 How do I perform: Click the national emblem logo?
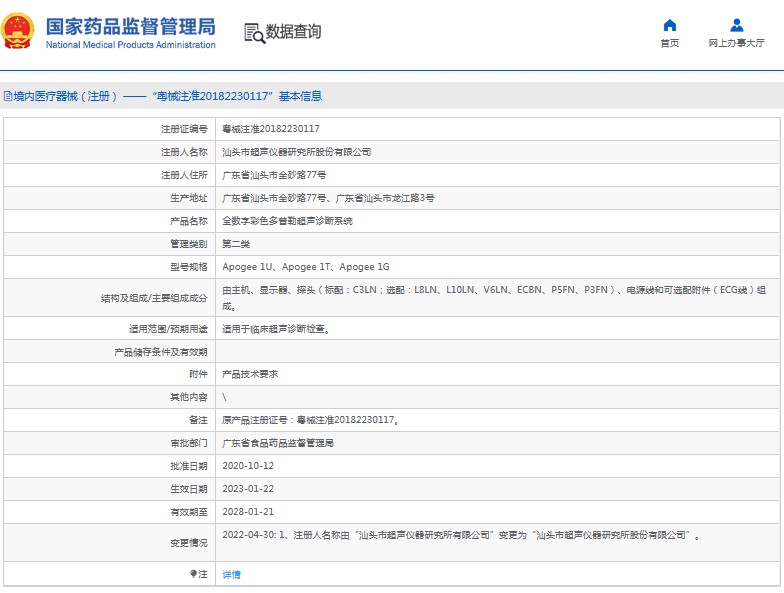pyautogui.click(x=18, y=31)
